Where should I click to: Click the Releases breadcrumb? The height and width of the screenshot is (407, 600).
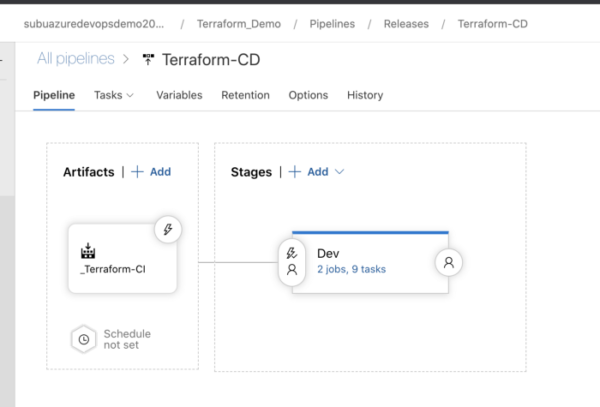pyautogui.click(x=405, y=22)
